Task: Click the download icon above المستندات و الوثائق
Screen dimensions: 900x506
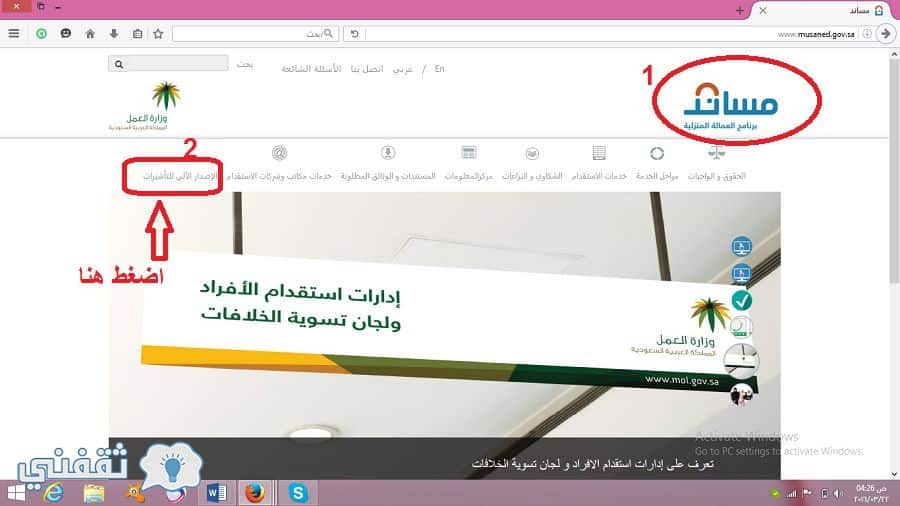Action: tap(388, 153)
